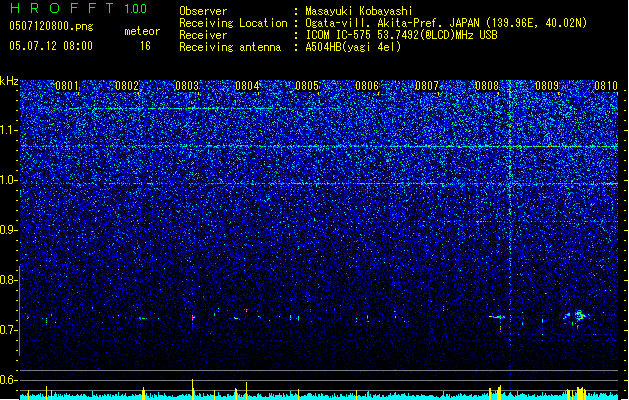
Task: Click the meteor count value 16
Action: coord(145,46)
